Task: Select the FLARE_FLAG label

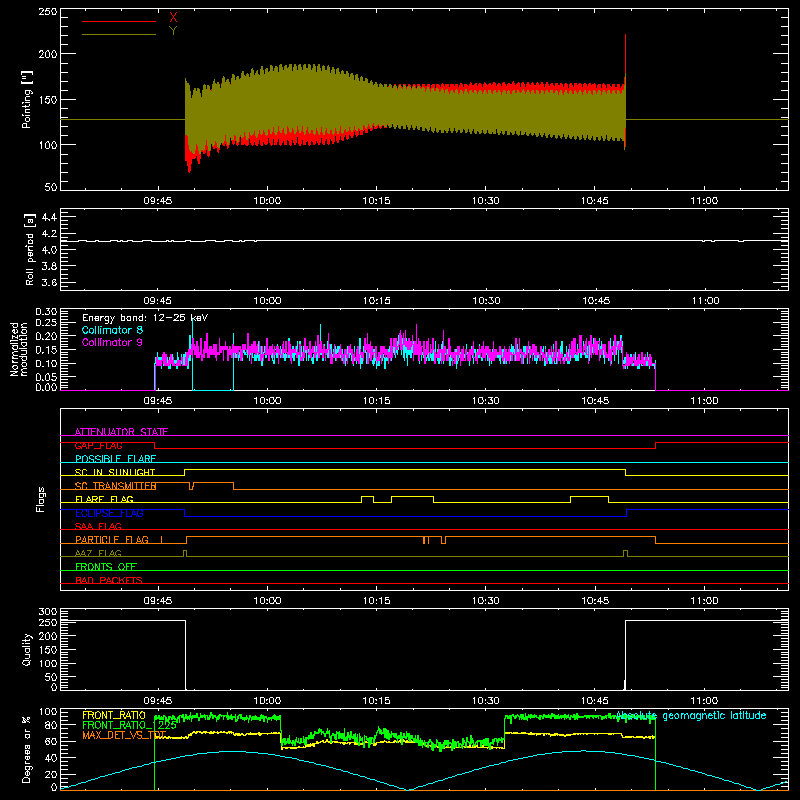Action: point(104,499)
